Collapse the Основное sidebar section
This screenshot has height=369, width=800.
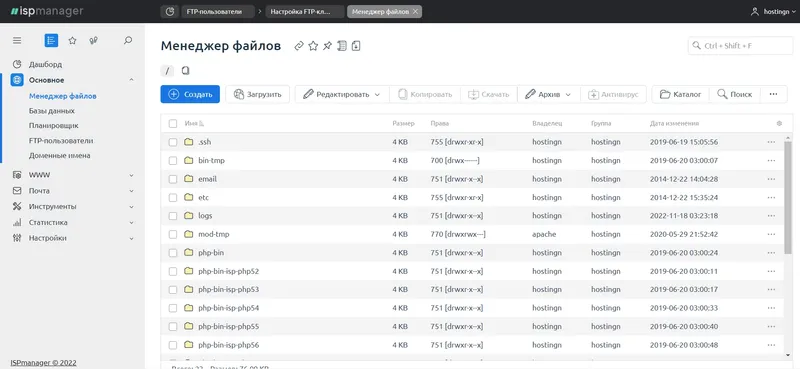point(131,80)
